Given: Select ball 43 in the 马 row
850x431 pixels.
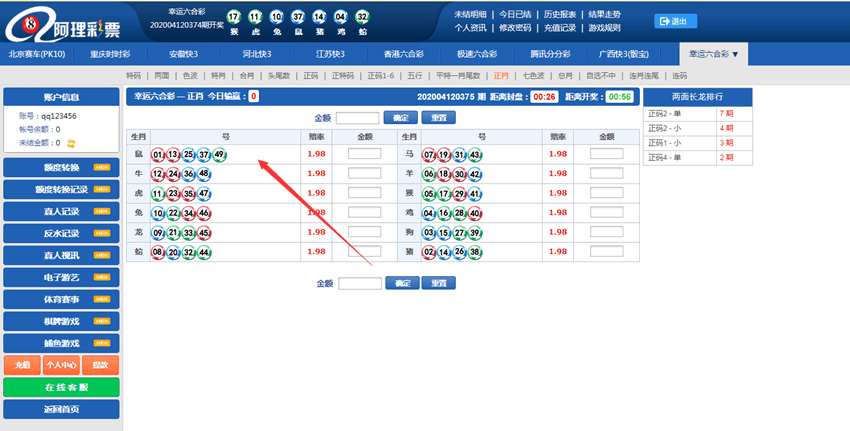Looking at the screenshot, I should point(476,155).
